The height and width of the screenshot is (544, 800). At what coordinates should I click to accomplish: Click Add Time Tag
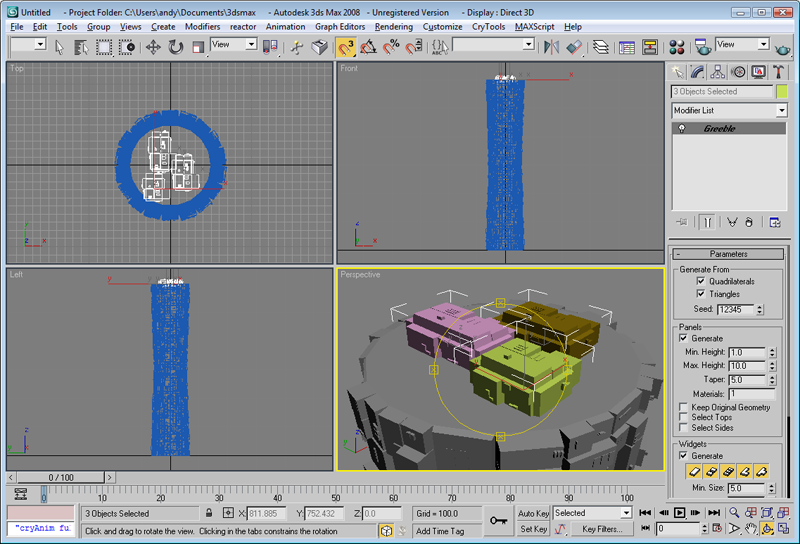pos(440,531)
